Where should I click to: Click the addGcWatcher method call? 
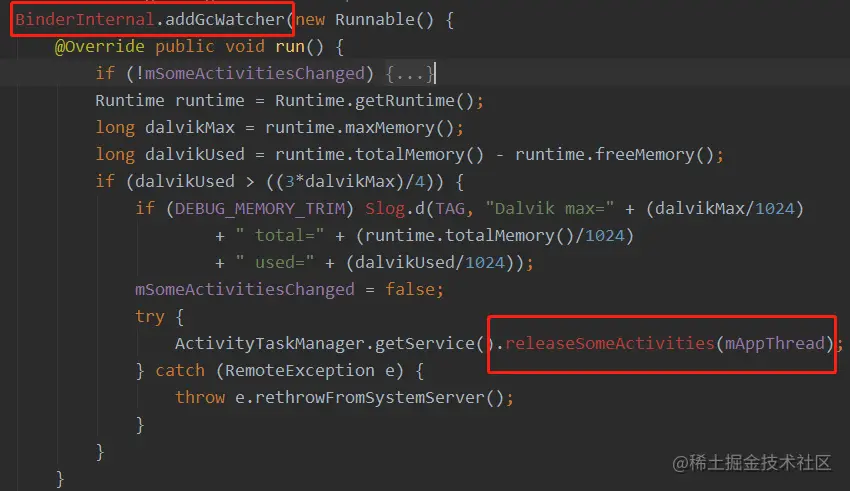pos(225,20)
